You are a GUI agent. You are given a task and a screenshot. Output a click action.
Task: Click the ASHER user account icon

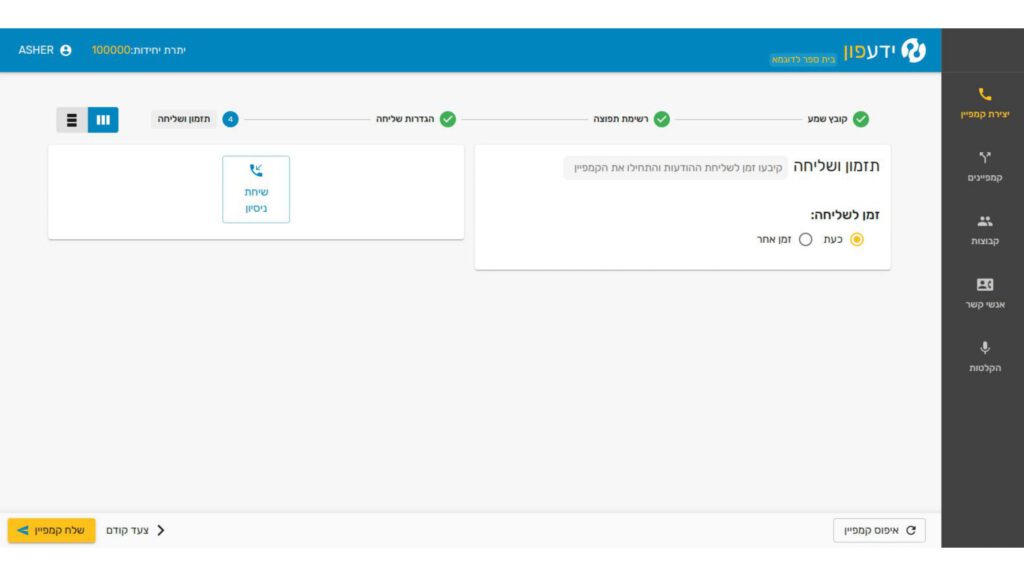pyautogui.click(x=65, y=50)
